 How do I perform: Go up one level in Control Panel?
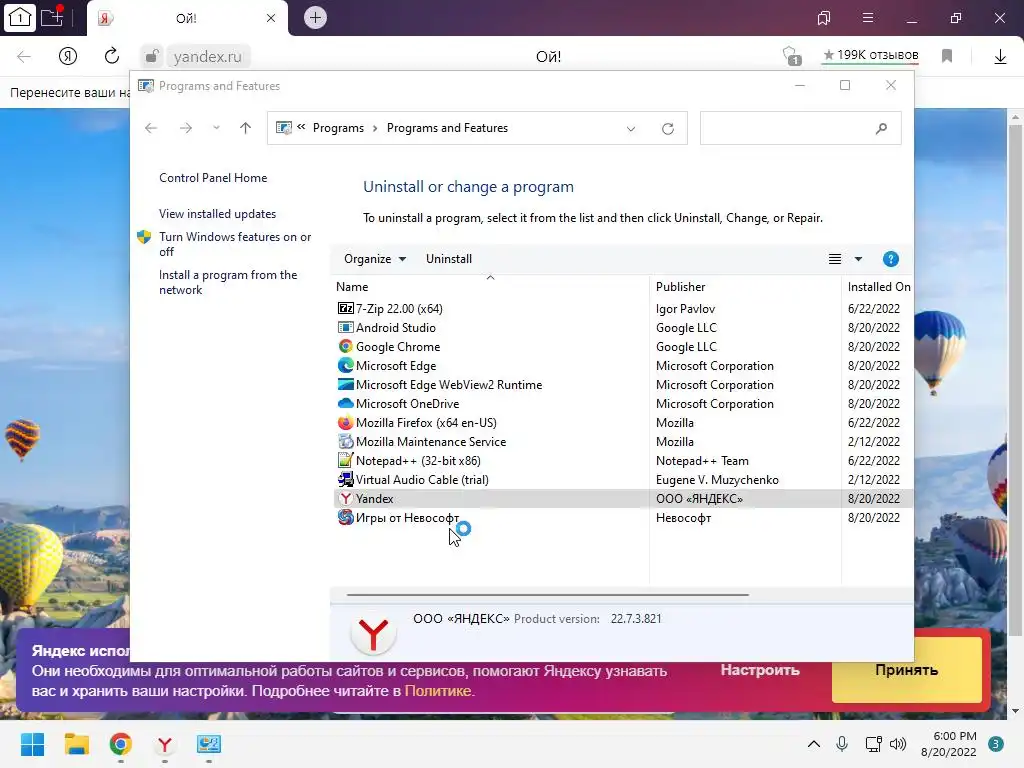coord(245,128)
